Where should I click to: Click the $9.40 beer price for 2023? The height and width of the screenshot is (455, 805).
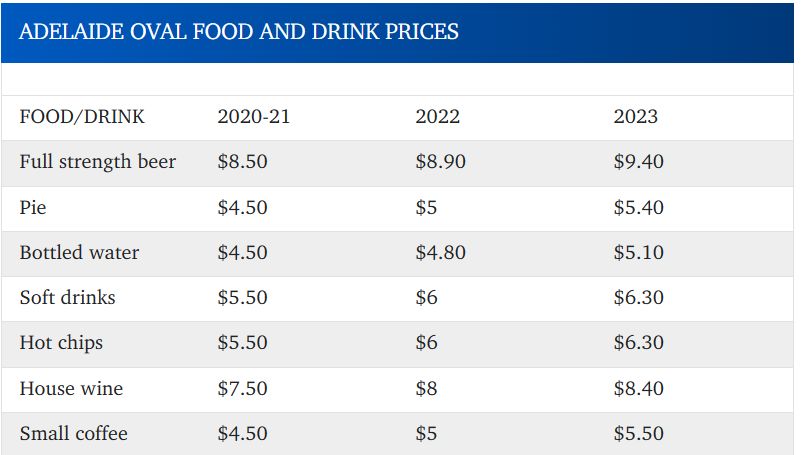(639, 162)
